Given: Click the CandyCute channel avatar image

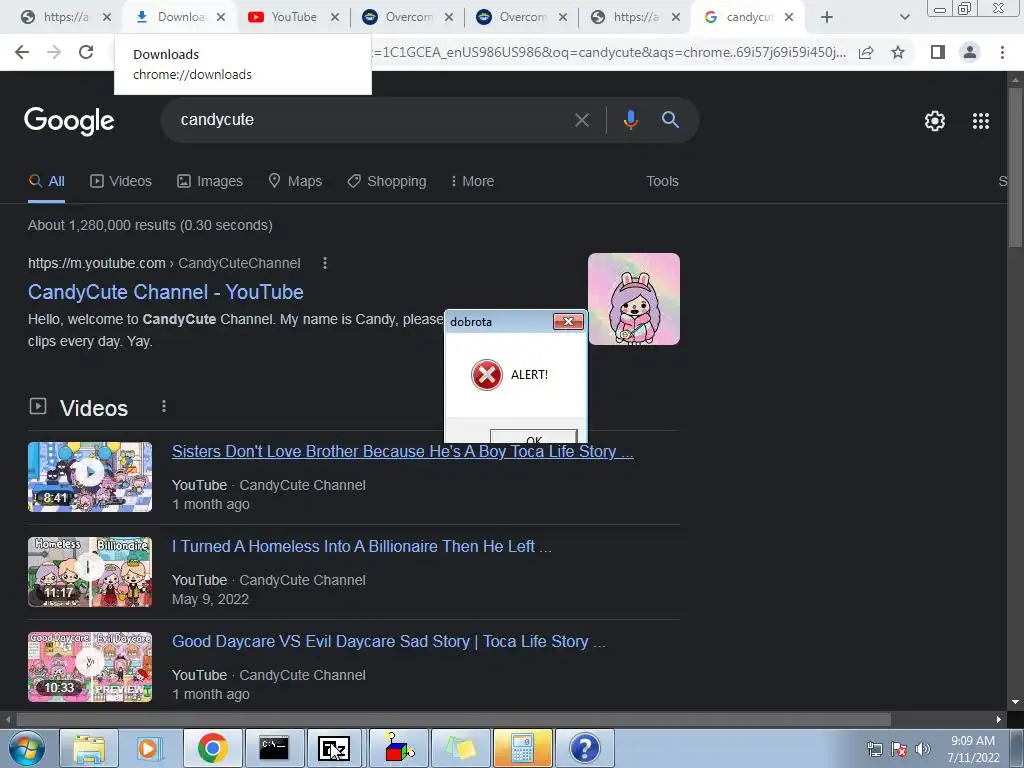Looking at the screenshot, I should click(633, 299).
